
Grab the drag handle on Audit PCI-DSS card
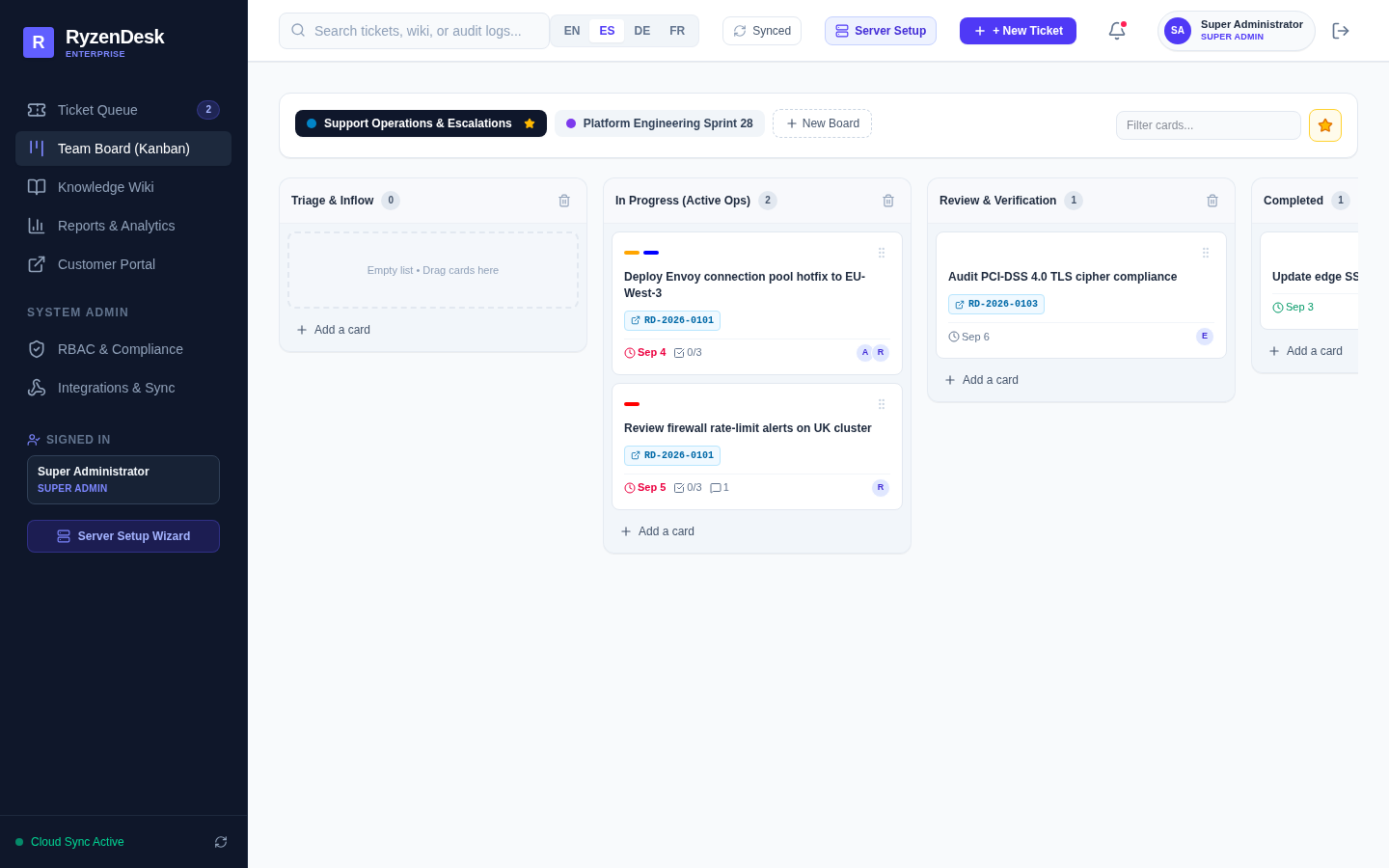[1206, 253]
